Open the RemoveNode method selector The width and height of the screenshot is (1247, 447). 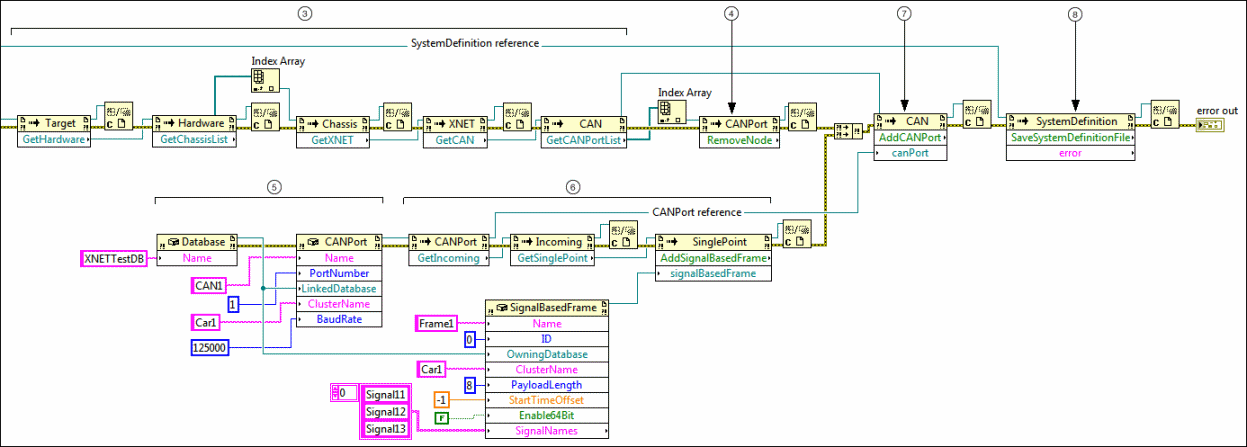736,140
